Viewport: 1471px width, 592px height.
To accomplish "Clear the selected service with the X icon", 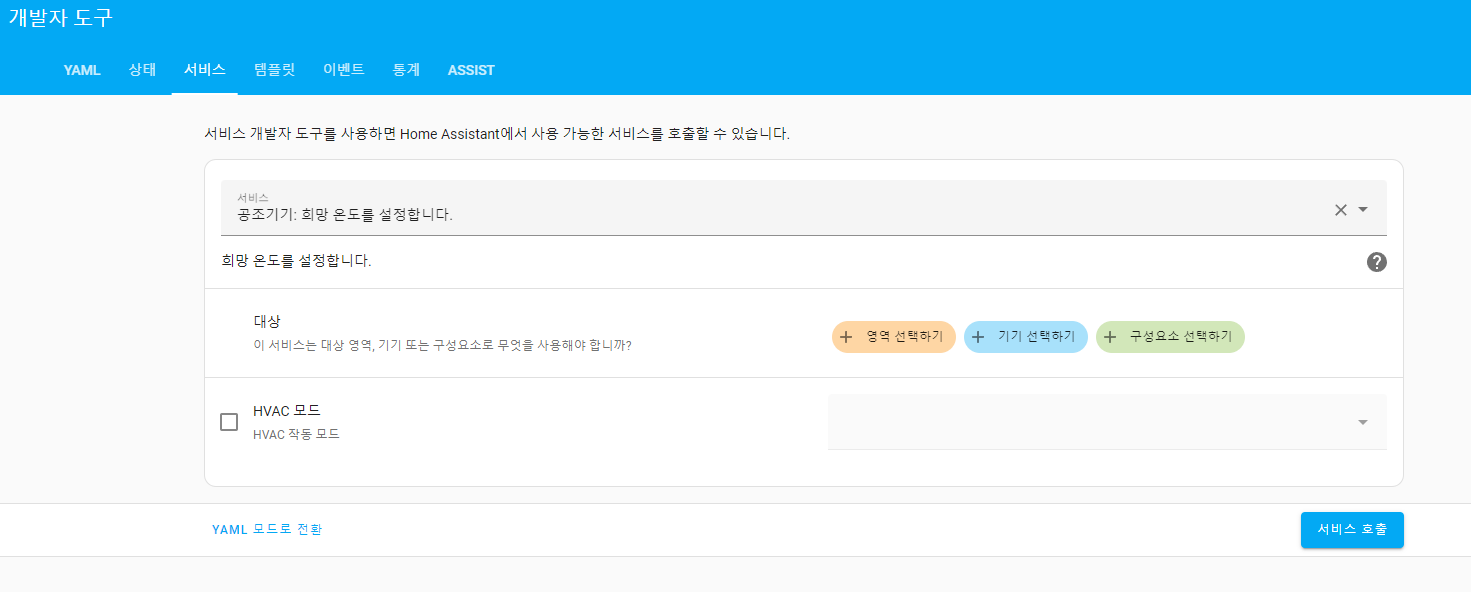I will 1341,210.
